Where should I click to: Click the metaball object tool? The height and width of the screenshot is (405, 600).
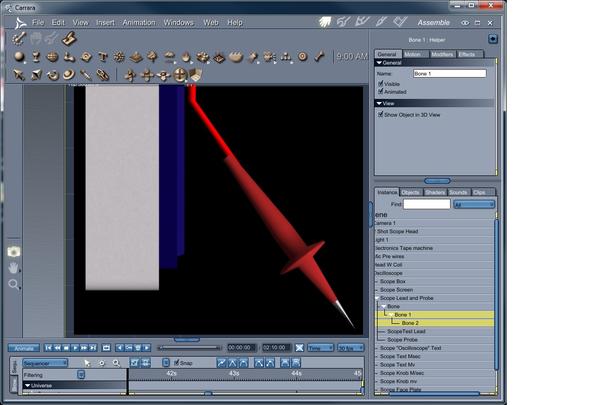click(x=69, y=57)
